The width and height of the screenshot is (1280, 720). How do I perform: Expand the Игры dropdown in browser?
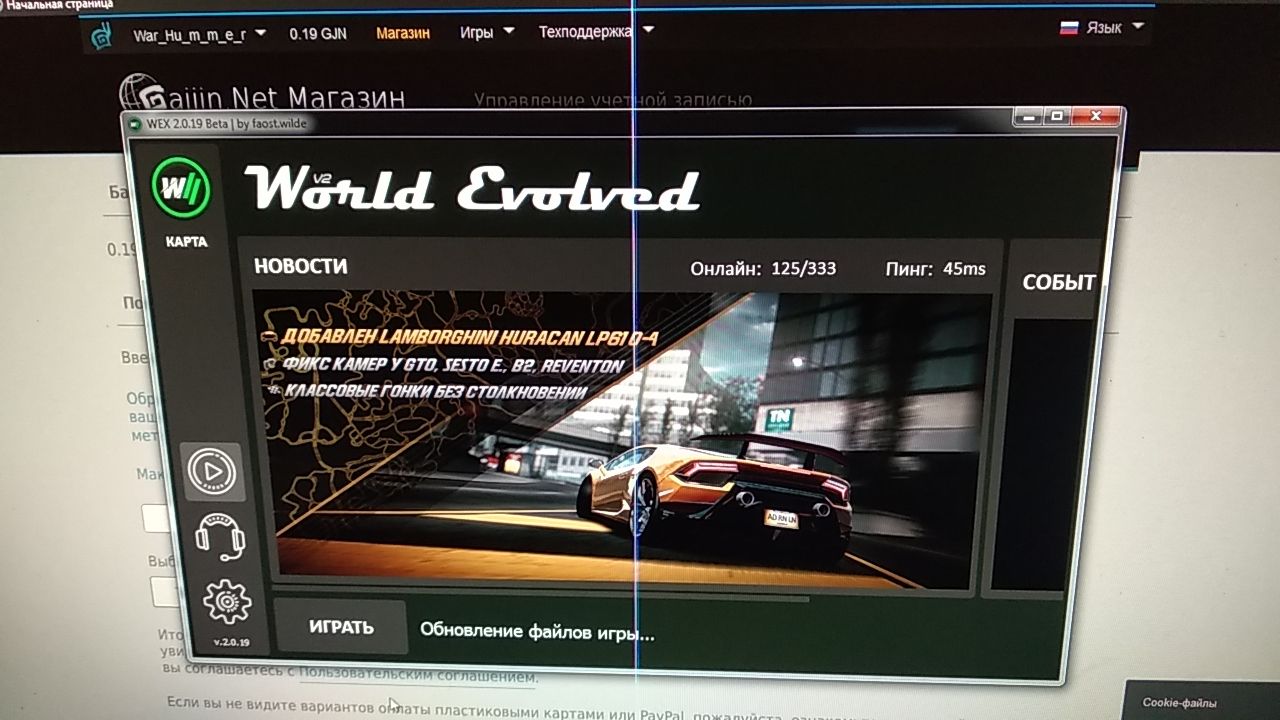487,32
